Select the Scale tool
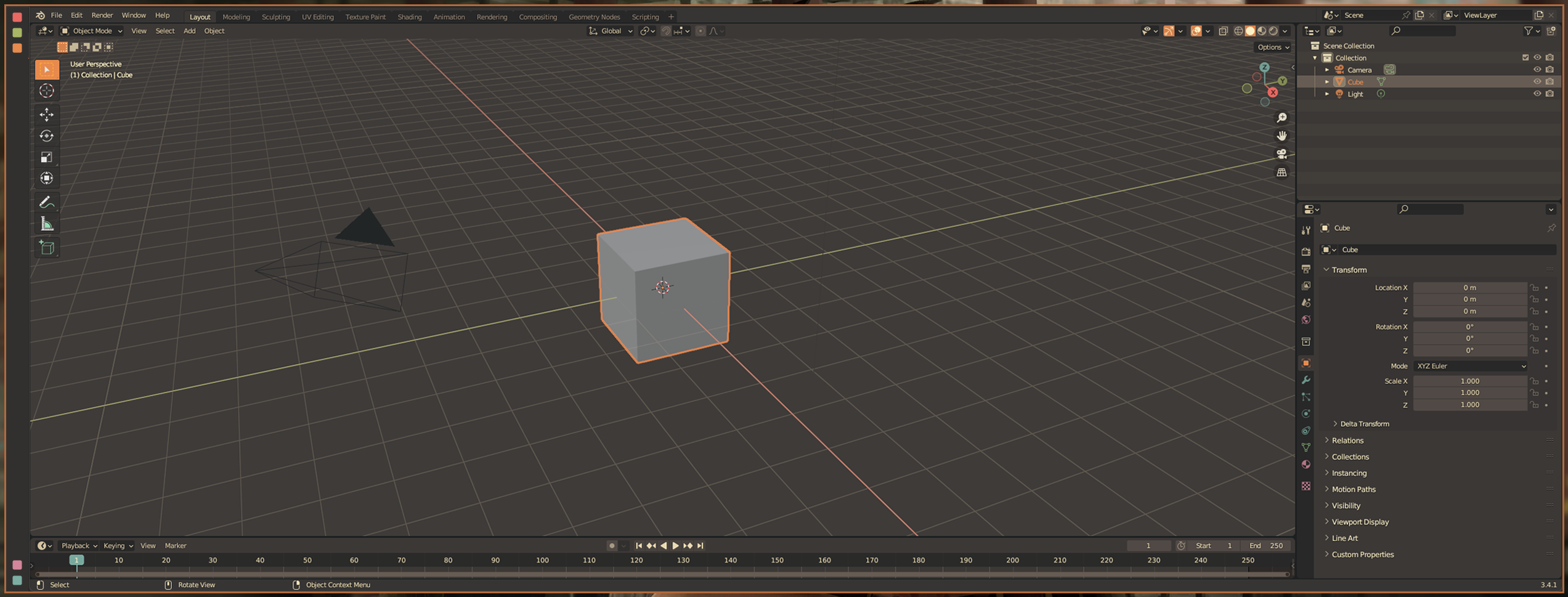The image size is (1568, 597). click(x=47, y=157)
